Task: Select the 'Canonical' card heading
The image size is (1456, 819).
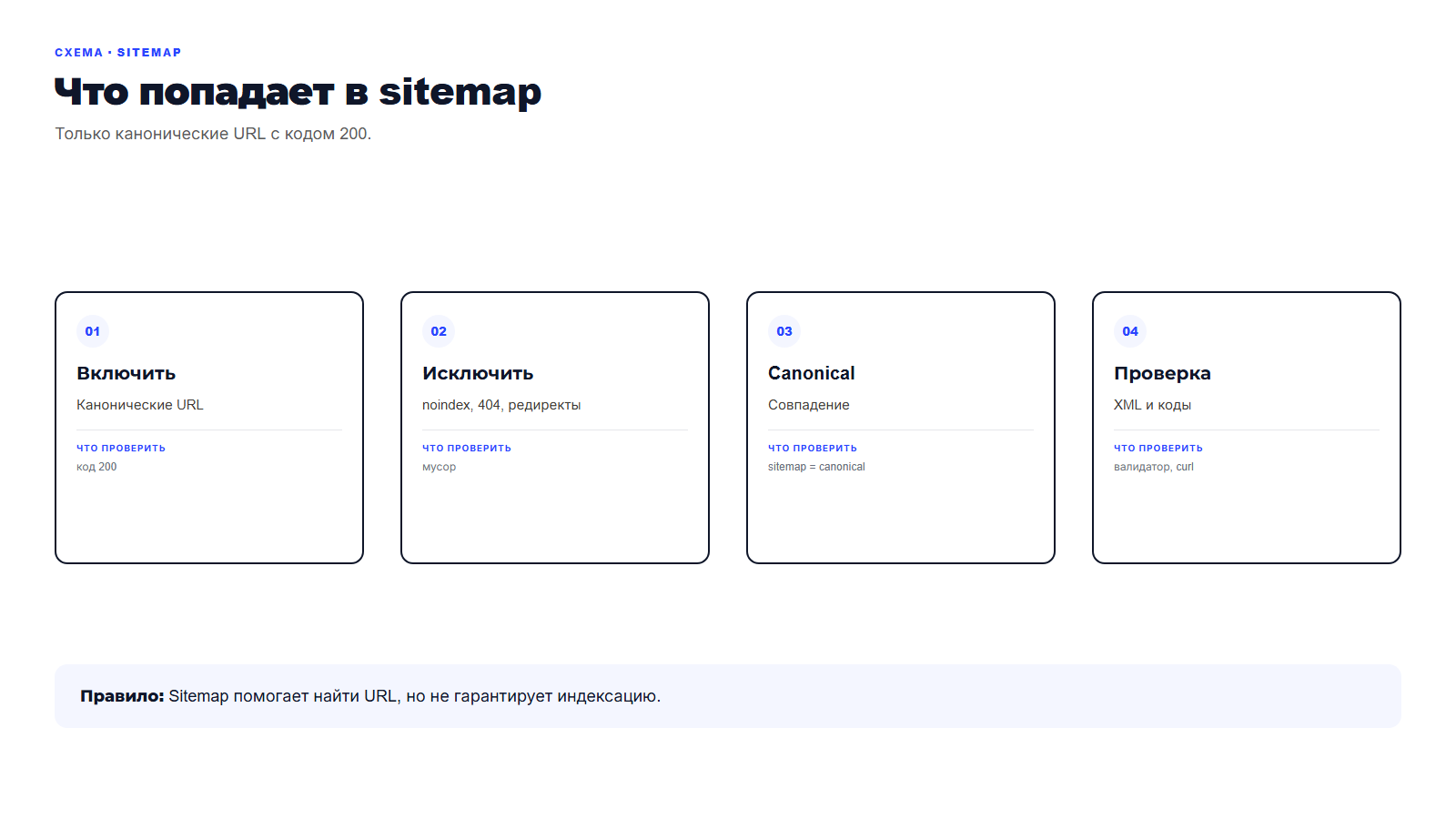Action: (812, 373)
